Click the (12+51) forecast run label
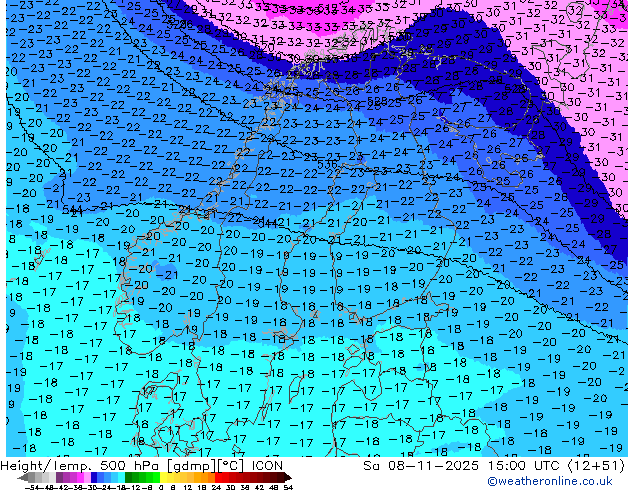 click(x=597, y=466)
